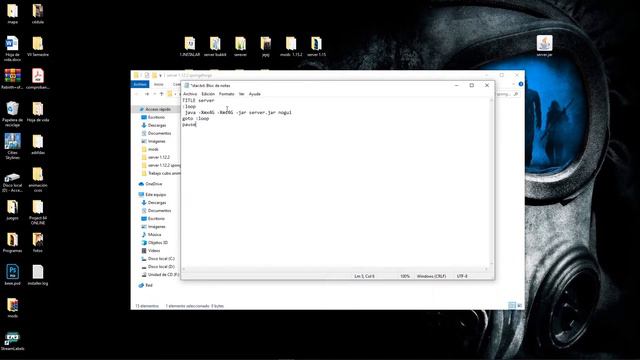Click the Notepad horizontal scrollbar left arrow
This screenshot has height=360, width=640.
[184, 269]
